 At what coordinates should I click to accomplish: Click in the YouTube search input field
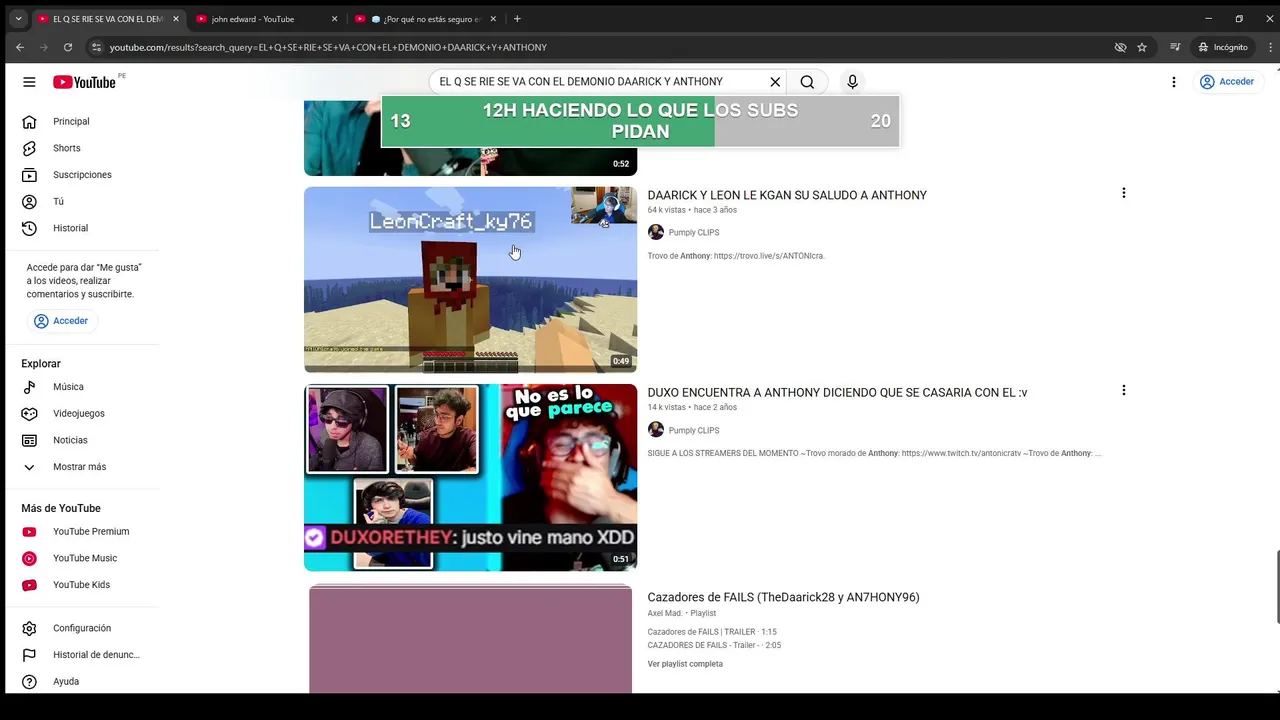598,82
